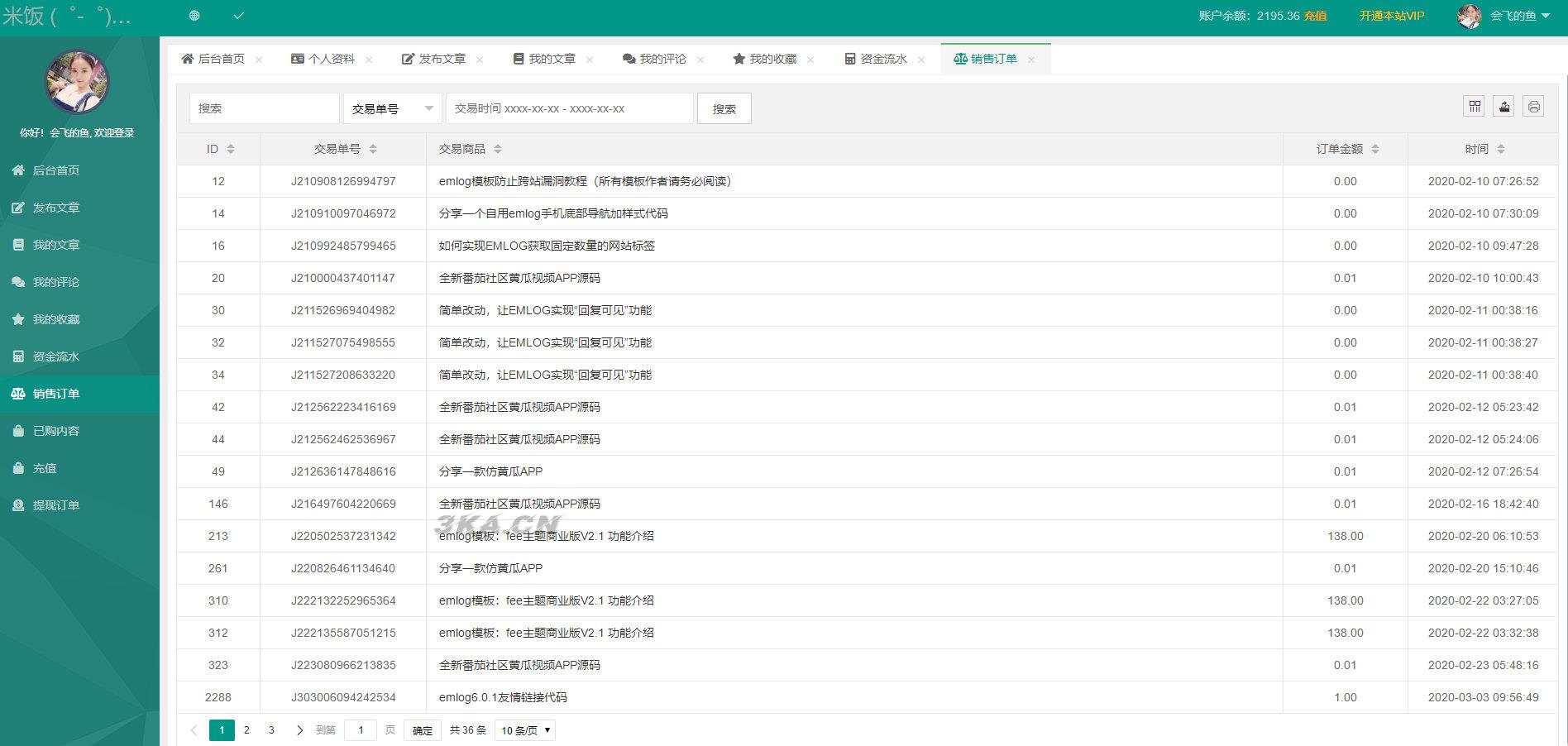Viewport: 1568px width, 746px height.
Task: Switch to the 发布文章 tab
Action: tap(441, 59)
